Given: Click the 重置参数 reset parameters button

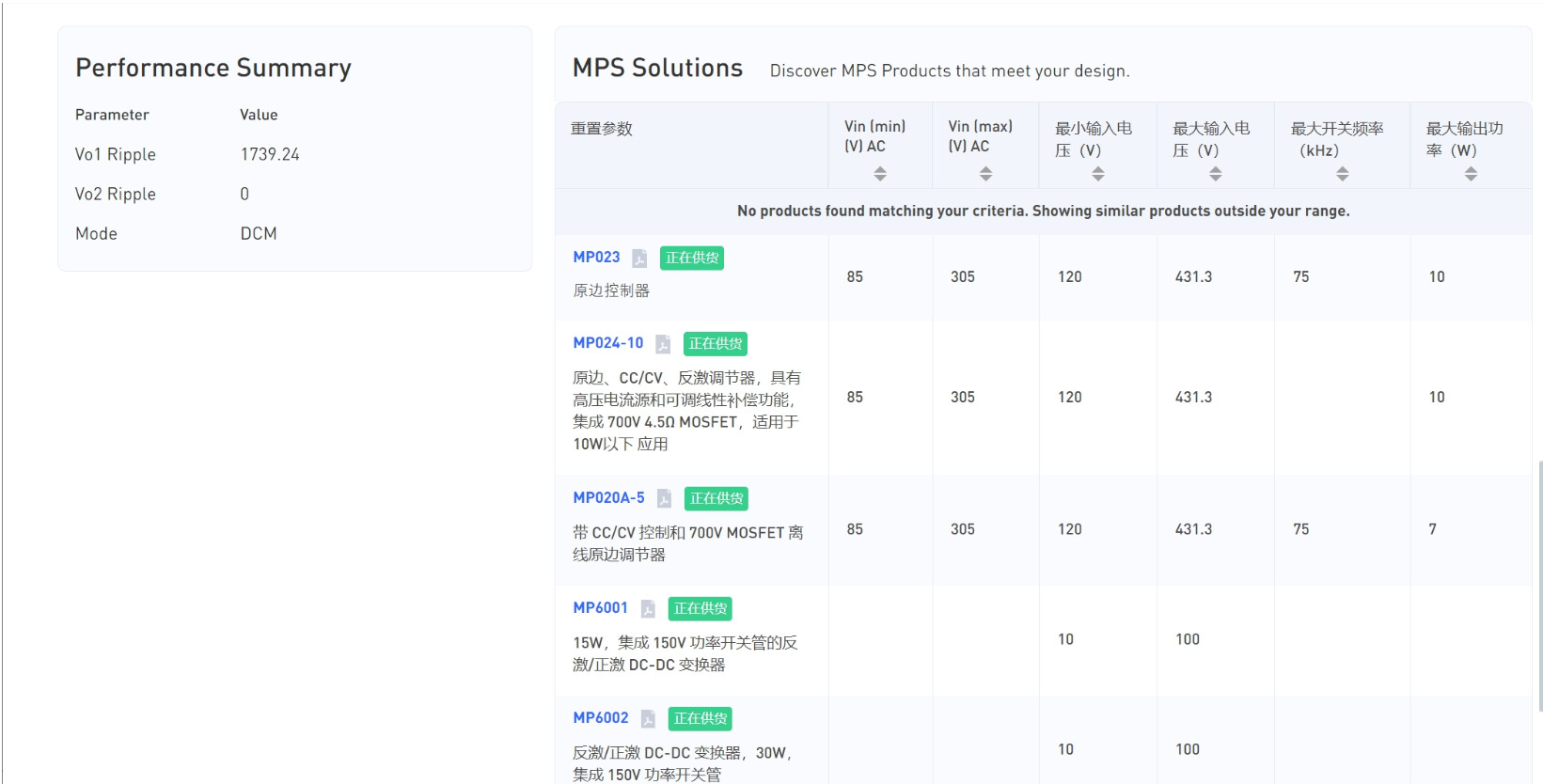Looking at the screenshot, I should click(x=602, y=129).
